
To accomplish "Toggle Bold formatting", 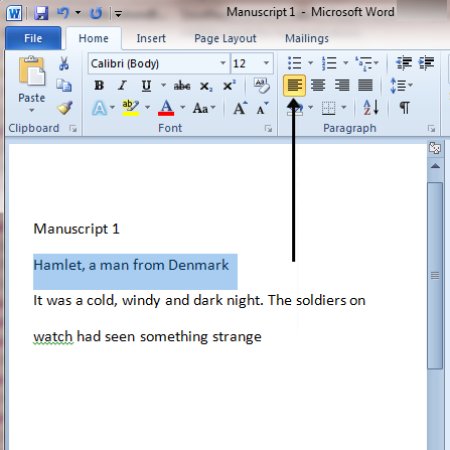I will 99,86.
